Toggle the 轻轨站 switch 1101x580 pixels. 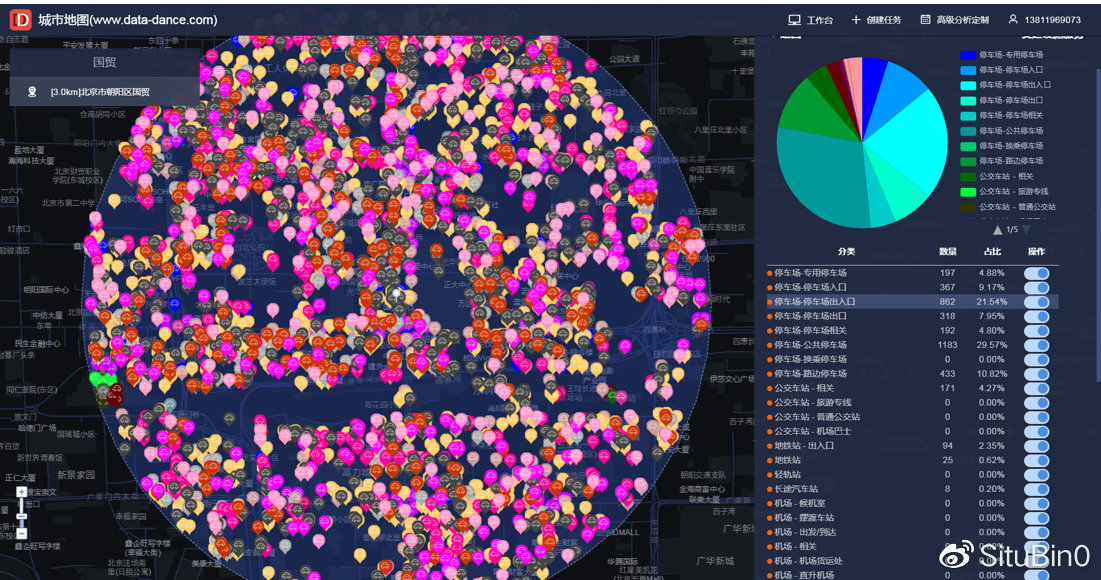(x=1036, y=475)
